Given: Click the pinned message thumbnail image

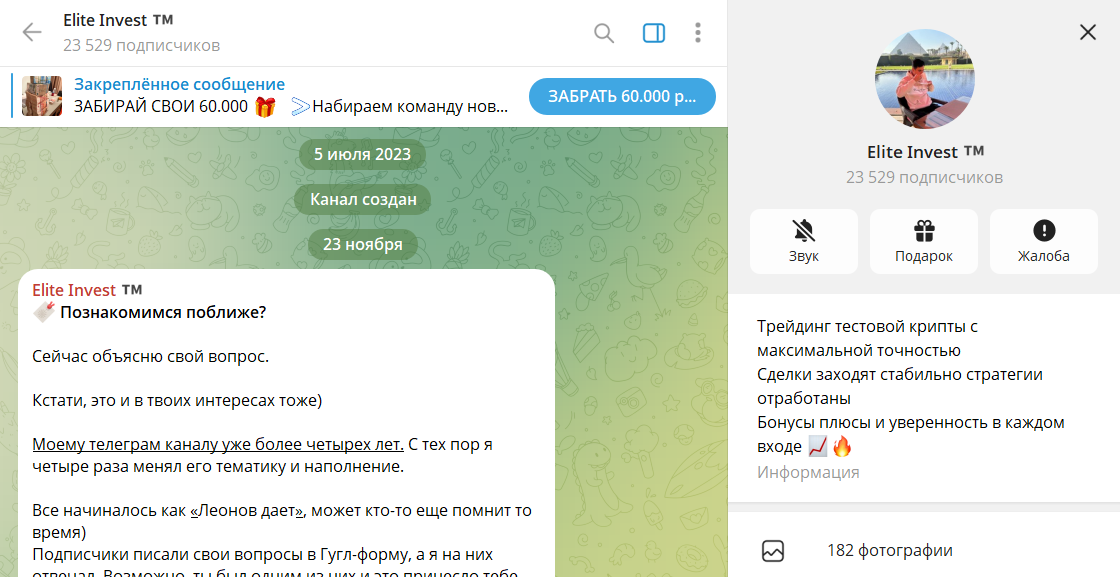Looking at the screenshot, I should point(42,96).
